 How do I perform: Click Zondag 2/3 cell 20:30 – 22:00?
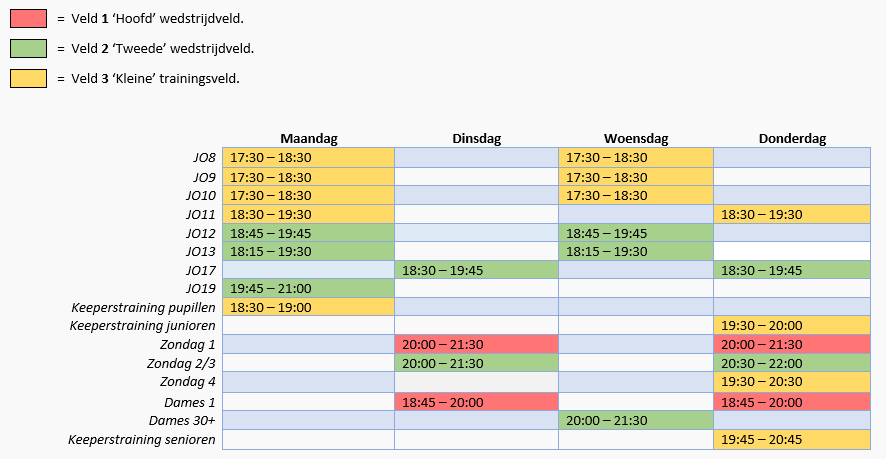tap(792, 363)
